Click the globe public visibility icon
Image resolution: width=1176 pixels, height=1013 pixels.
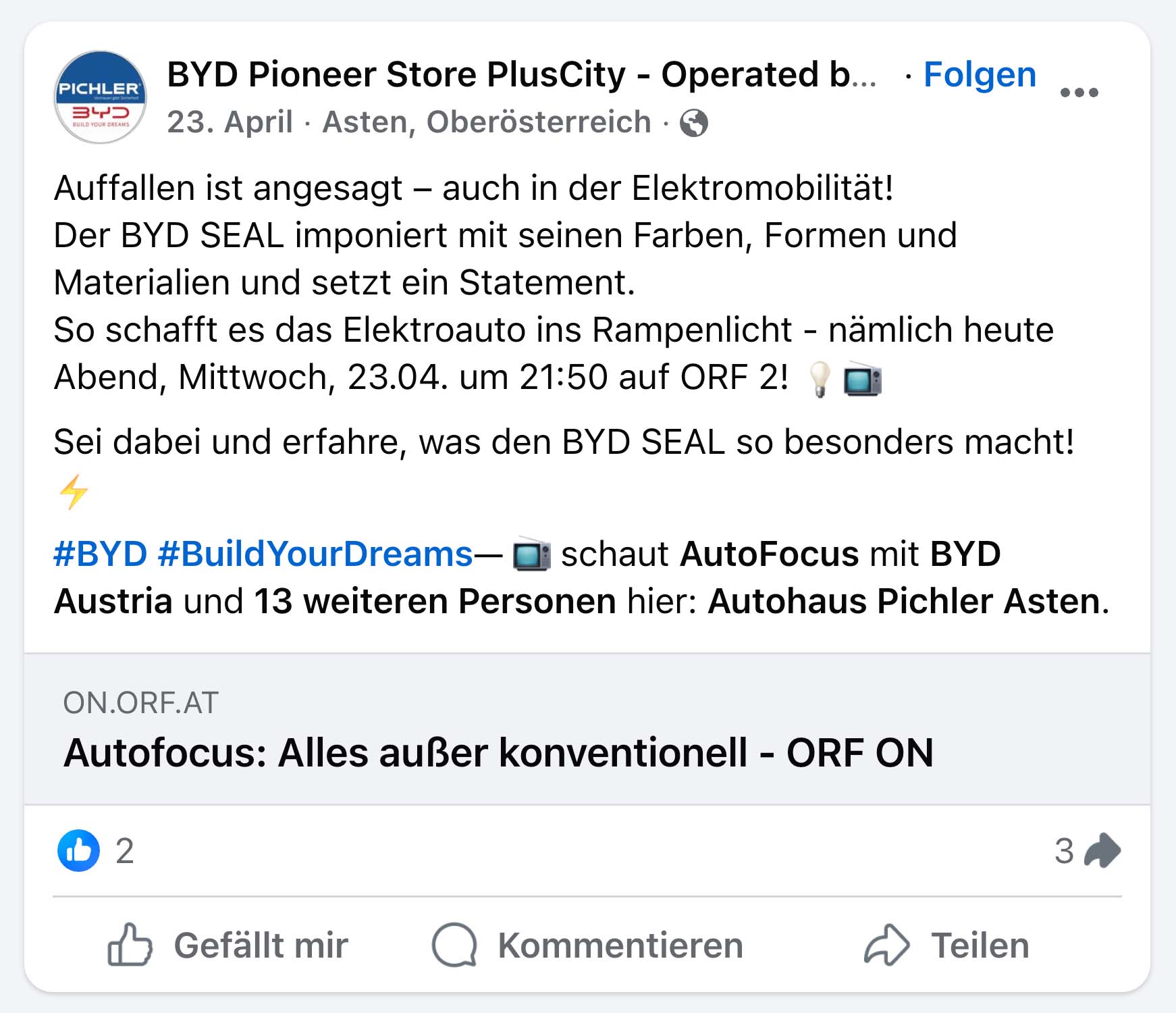694,123
